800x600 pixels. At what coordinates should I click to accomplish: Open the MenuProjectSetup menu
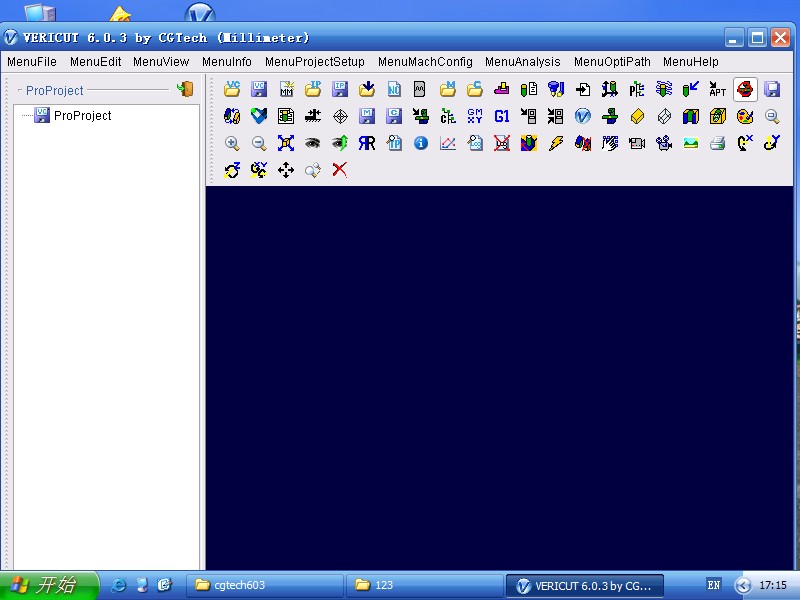coord(315,62)
